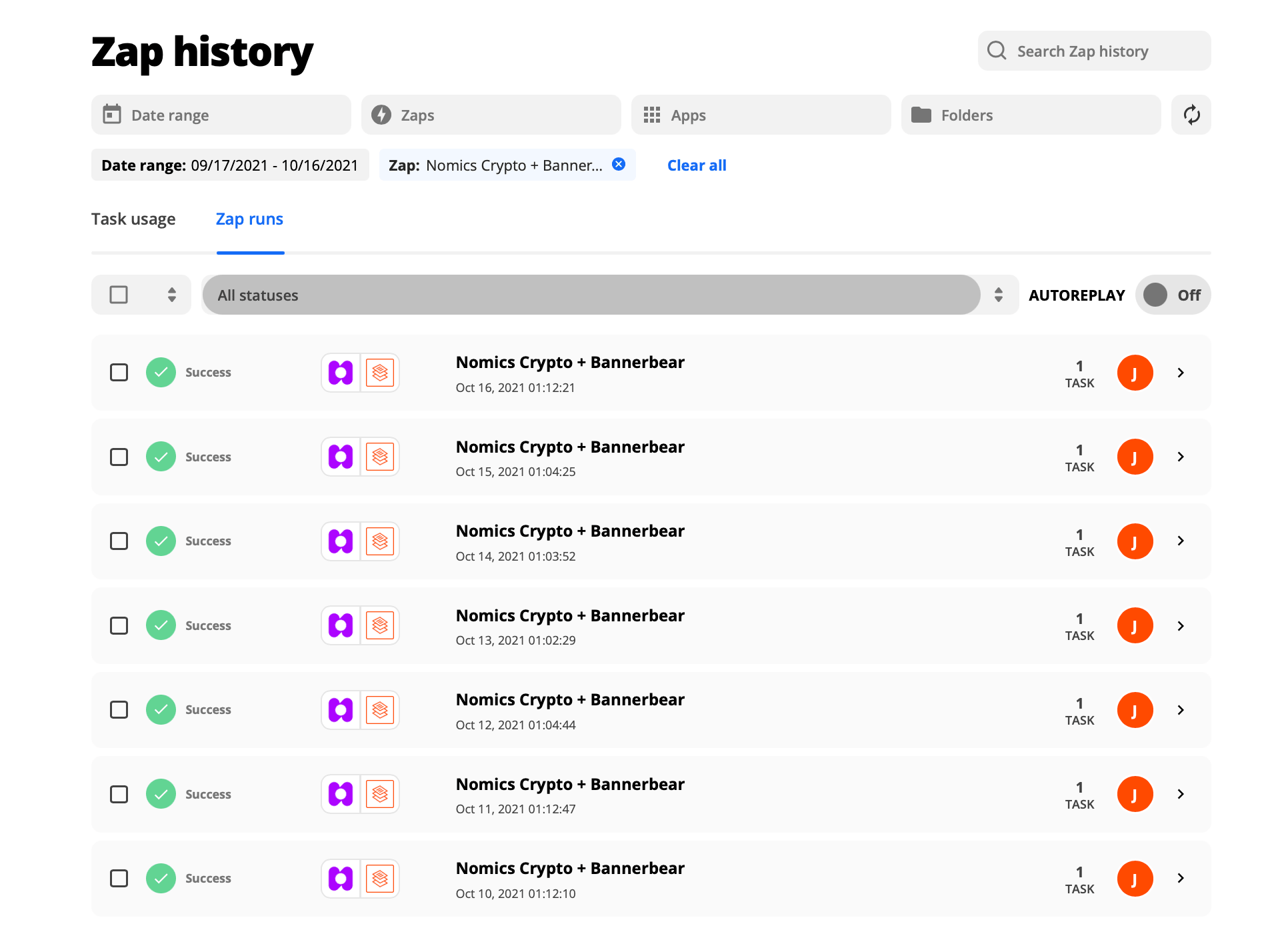Open the Oct 10 Nomics Crypto + Bannerbear title

(570, 868)
